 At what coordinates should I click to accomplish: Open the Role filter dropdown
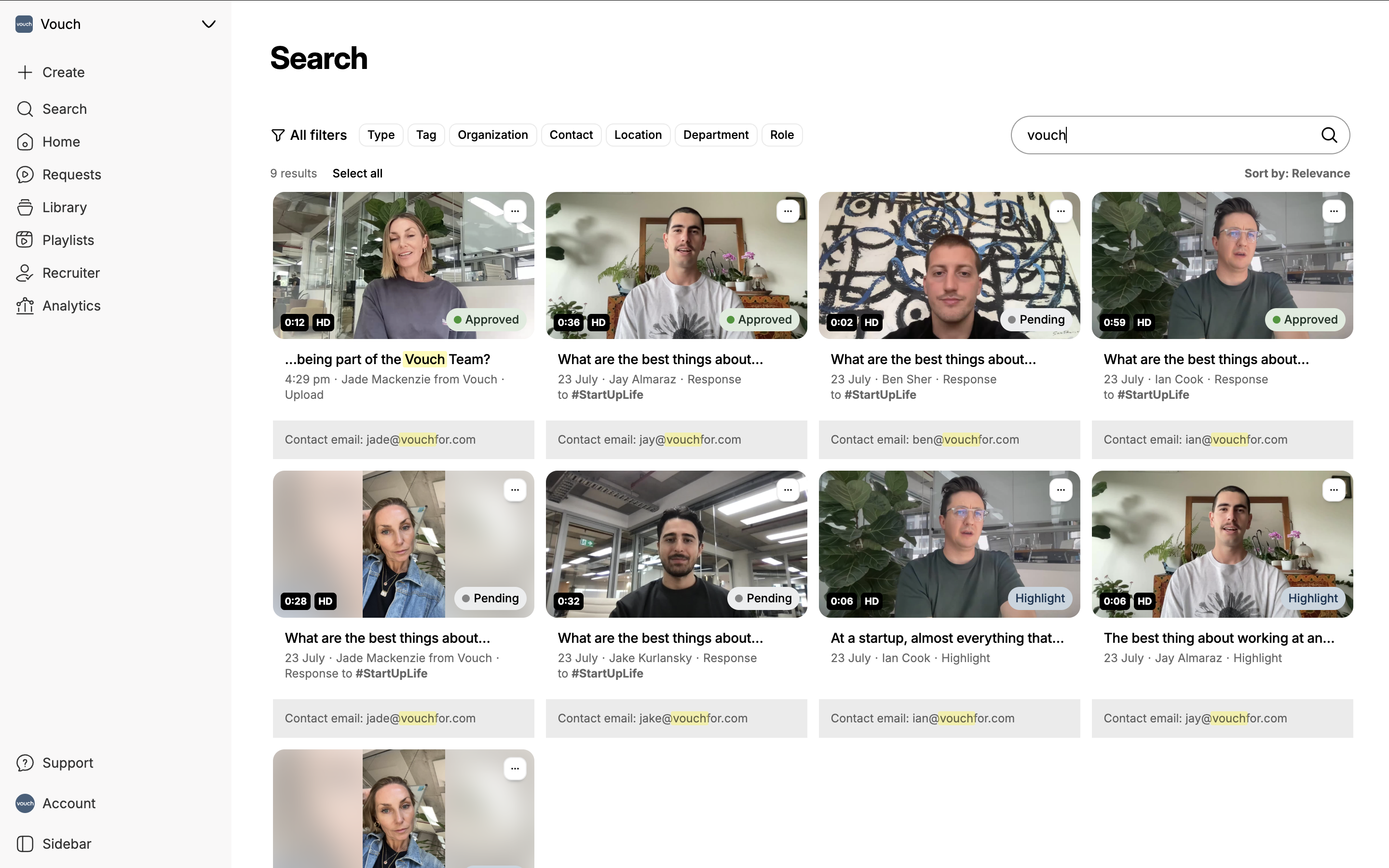(782, 135)
